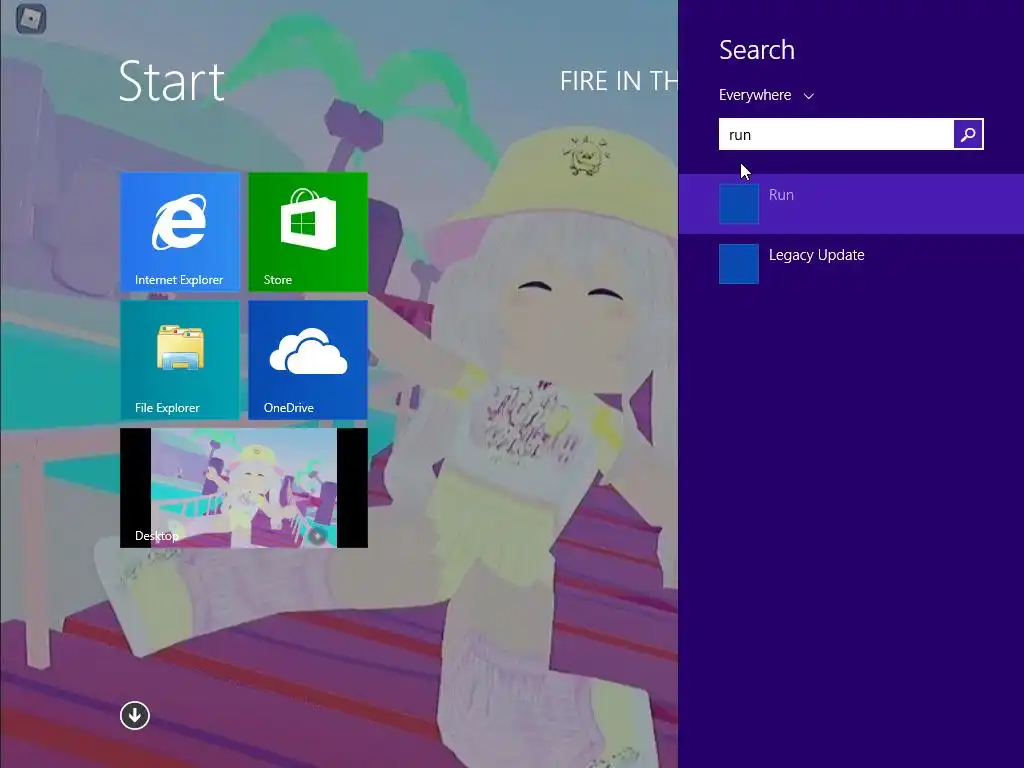Image resolution: width=1024 pixels, height=768 pixels.
Task: Show all apps with down arrow button
Action: coord(135,715)
